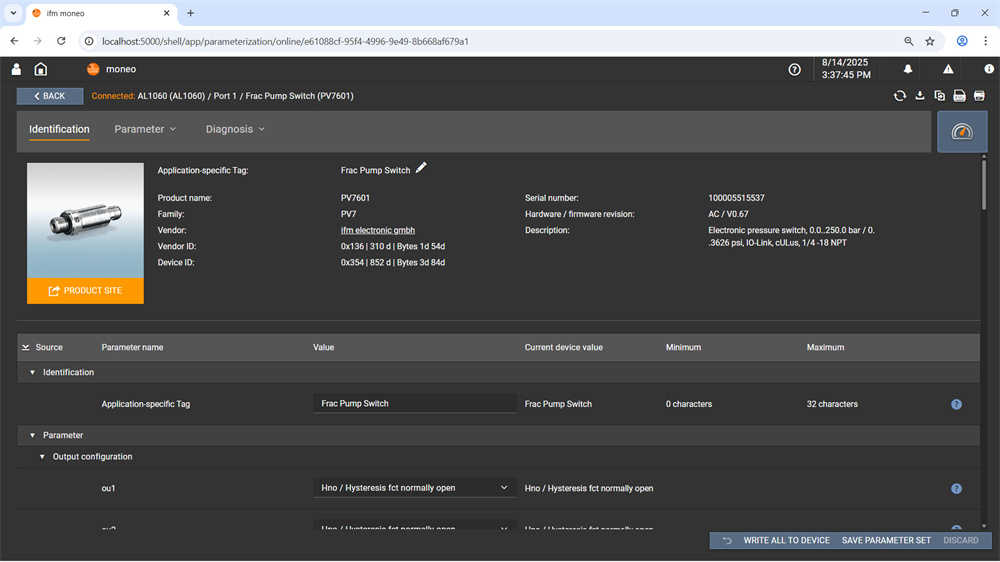Screen dimensions: 1000x562
Task: Click the Parameter name column header
Action: 132,348
